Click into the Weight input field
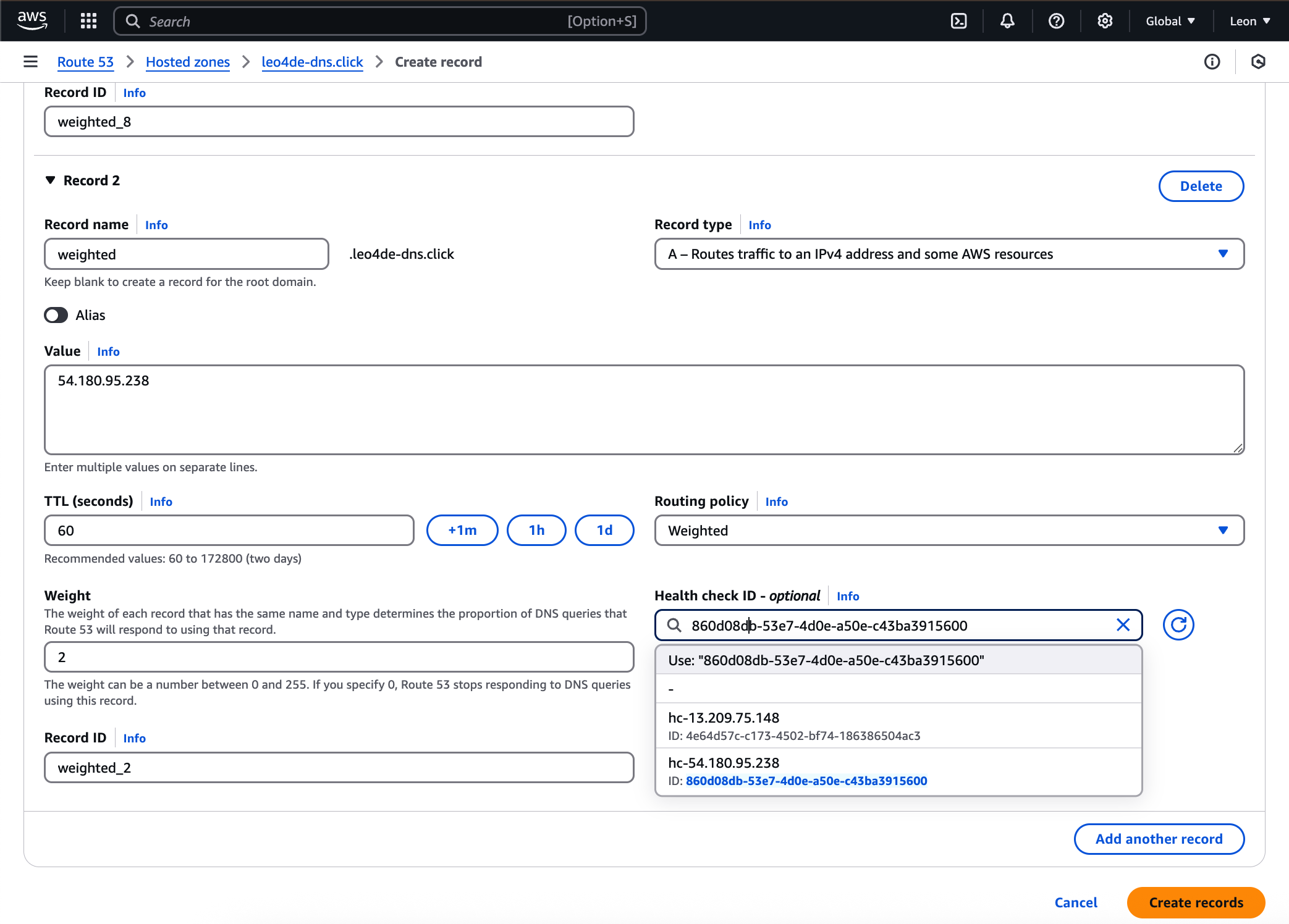This screenshot has width=1289, height=924. (x=339, y=657)
